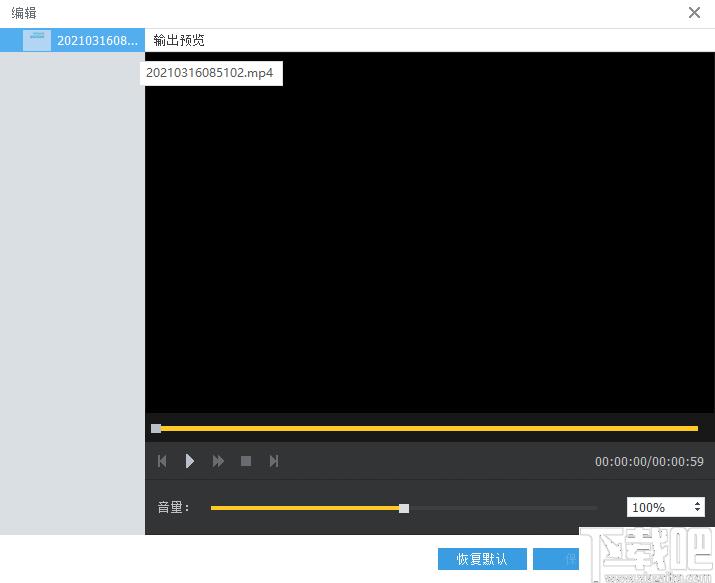Select the 2021031608... file in the list

pos(73,40)
